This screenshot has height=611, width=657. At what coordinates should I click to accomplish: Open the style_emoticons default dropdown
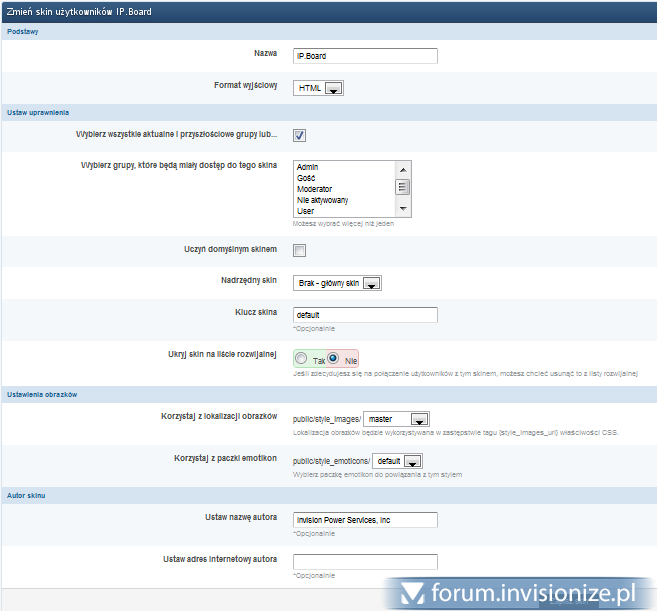coord(398,461)
